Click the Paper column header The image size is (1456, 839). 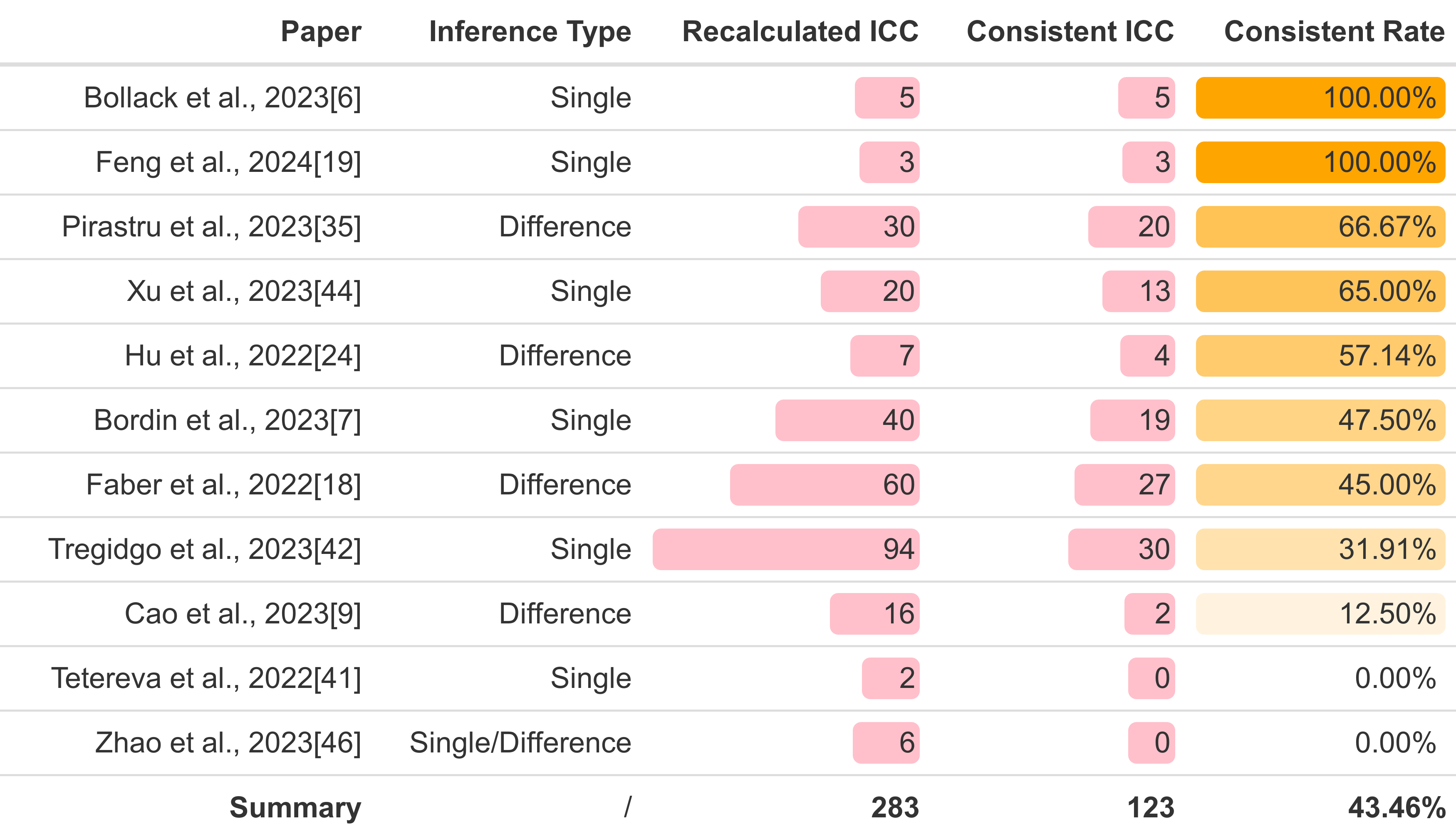pyautogui.click(x=321, y=32)
